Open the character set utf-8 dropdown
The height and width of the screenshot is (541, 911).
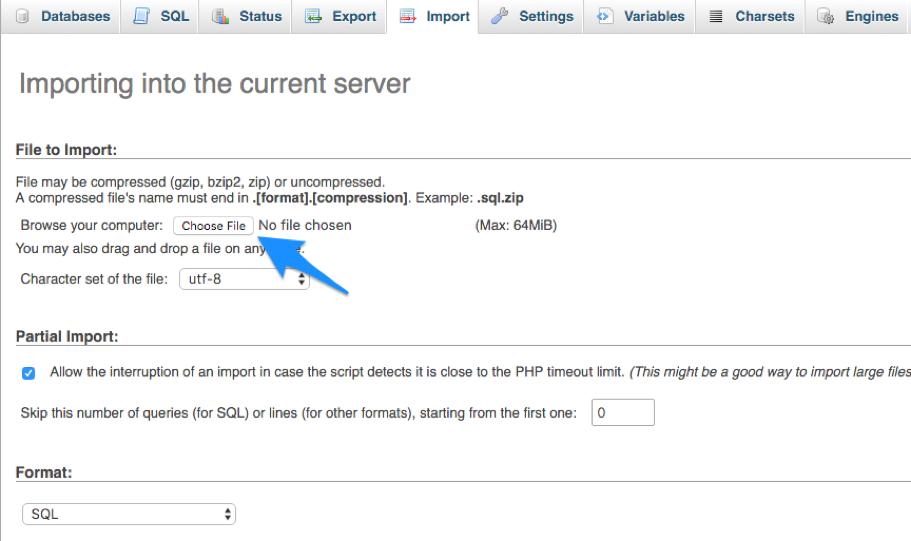pyautogui.click(x=244, y=280)
